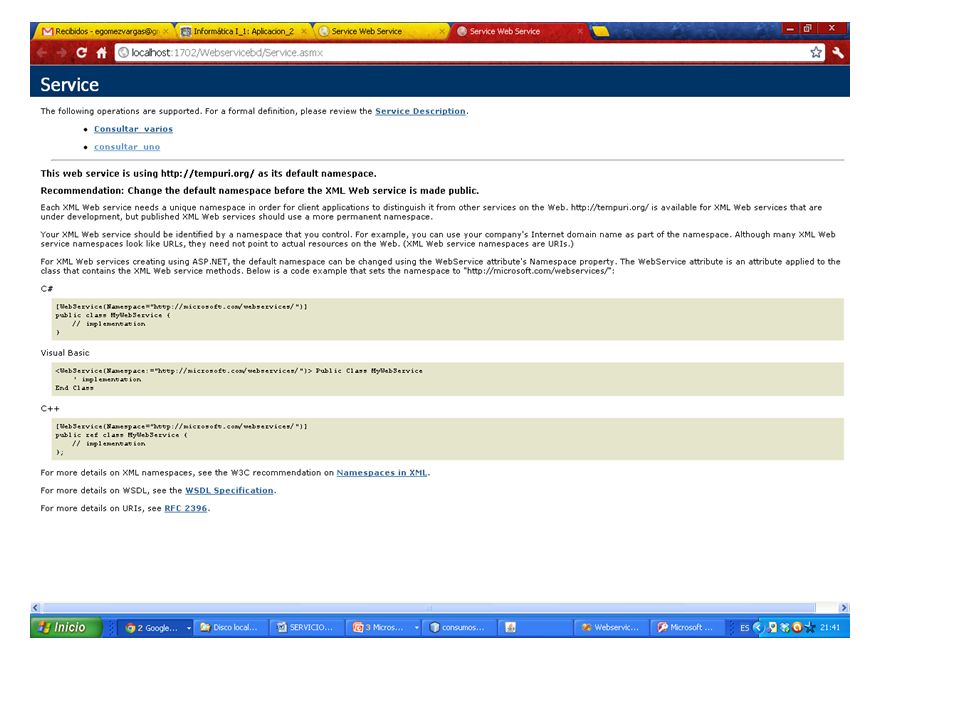Screen dimensions: 960x720
Task: Open the consumos taskbar window
Action: (x=458, y=628)
